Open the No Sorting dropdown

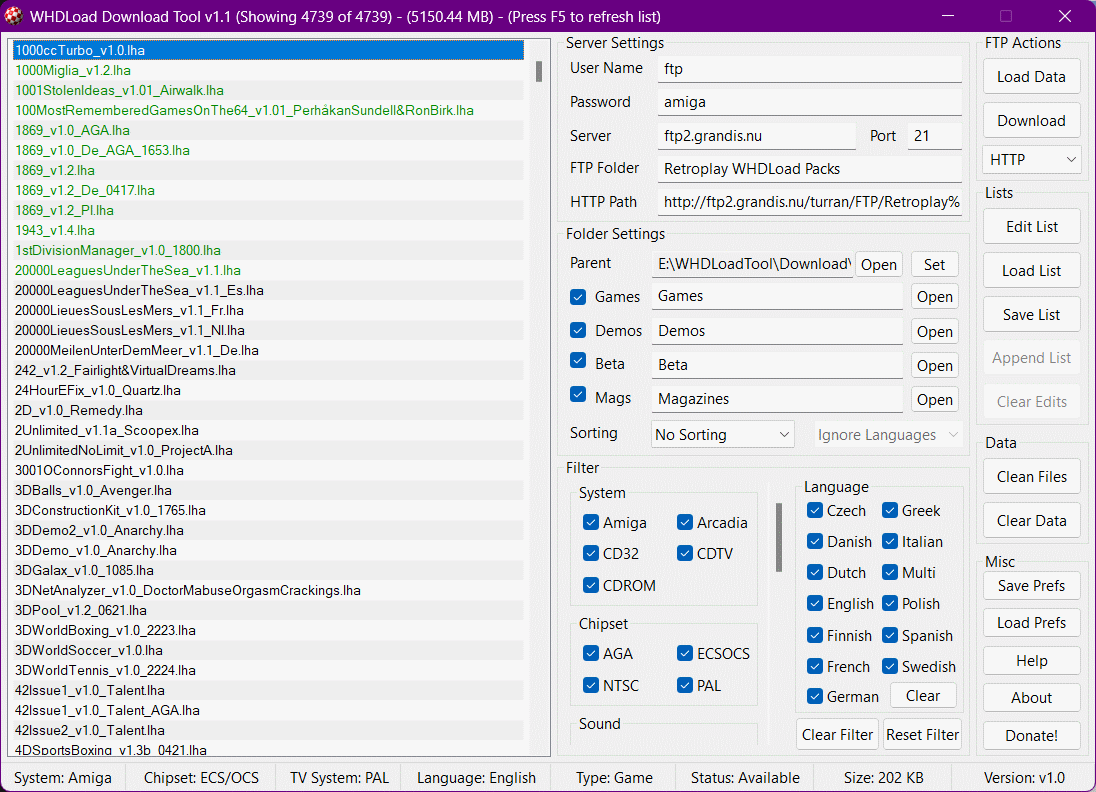coord(722,434)
